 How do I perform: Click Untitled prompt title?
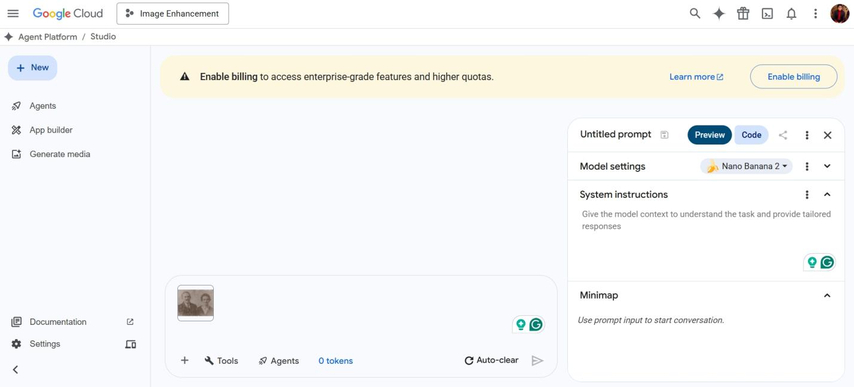pos(615,134)
